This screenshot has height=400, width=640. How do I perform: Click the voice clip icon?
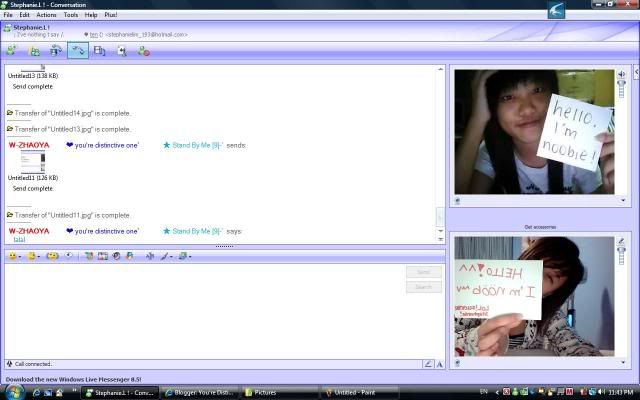pos(69,256)
